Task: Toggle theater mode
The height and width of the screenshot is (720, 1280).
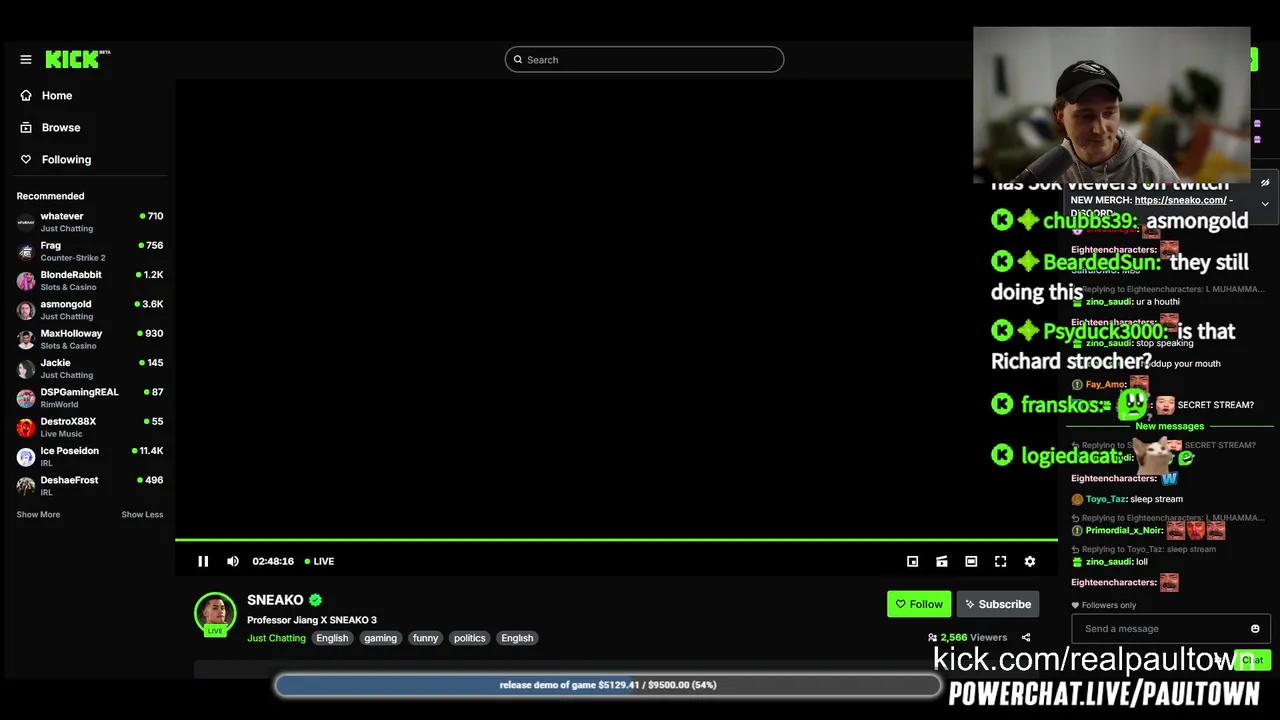Action: (971, 562)
